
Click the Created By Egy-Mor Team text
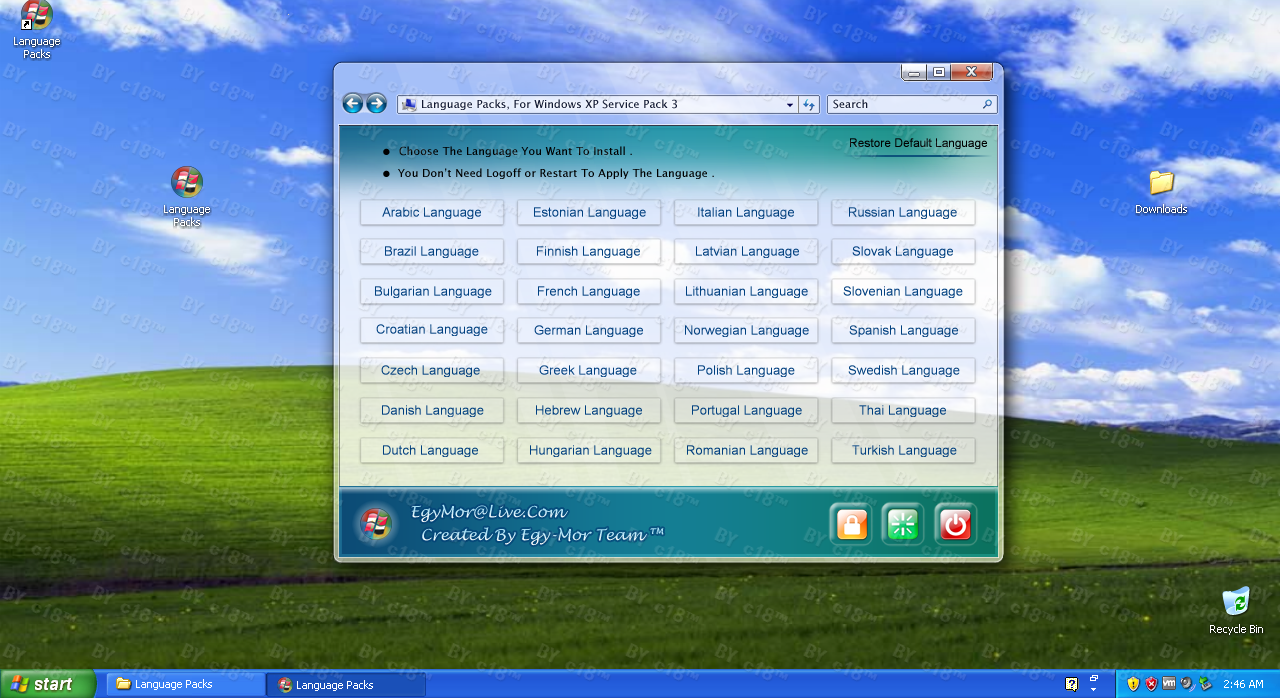click(542, 535)
